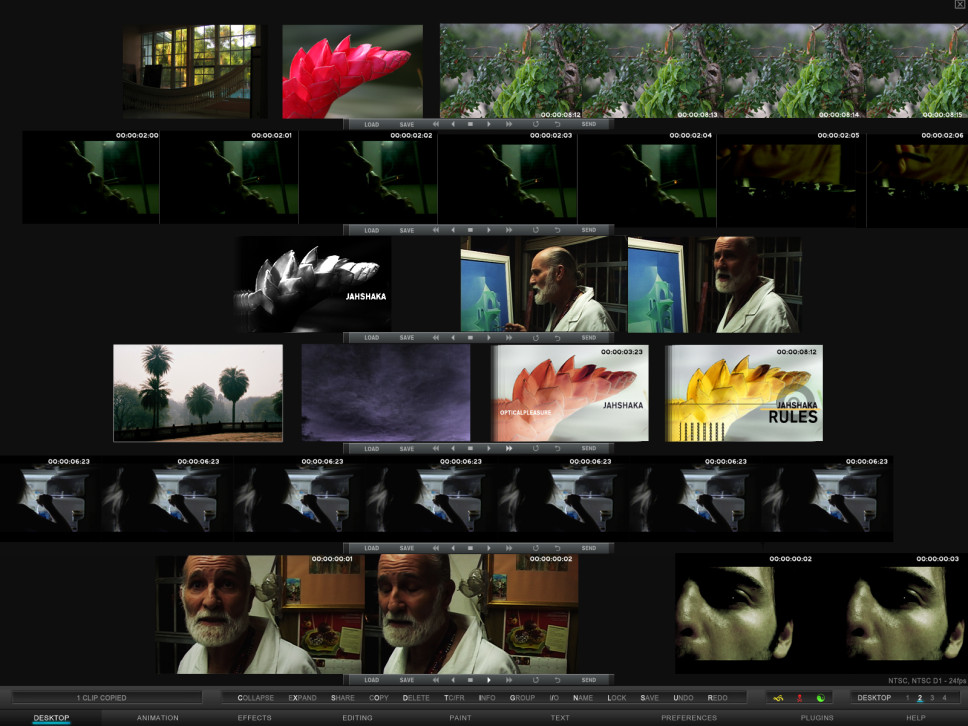This screenshot has height=726, width=968.
Task: Play from the bar under the 00:00:06:23 frames
Action: coord(489,548)
